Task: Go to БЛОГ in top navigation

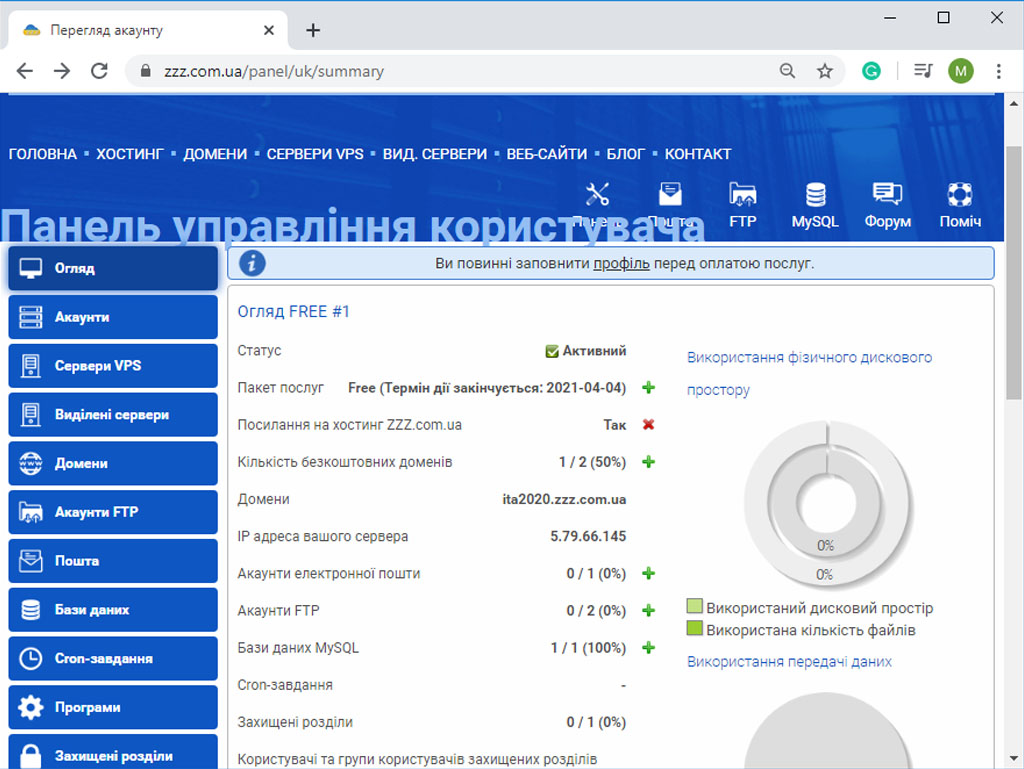Action: tap(626, 154)
